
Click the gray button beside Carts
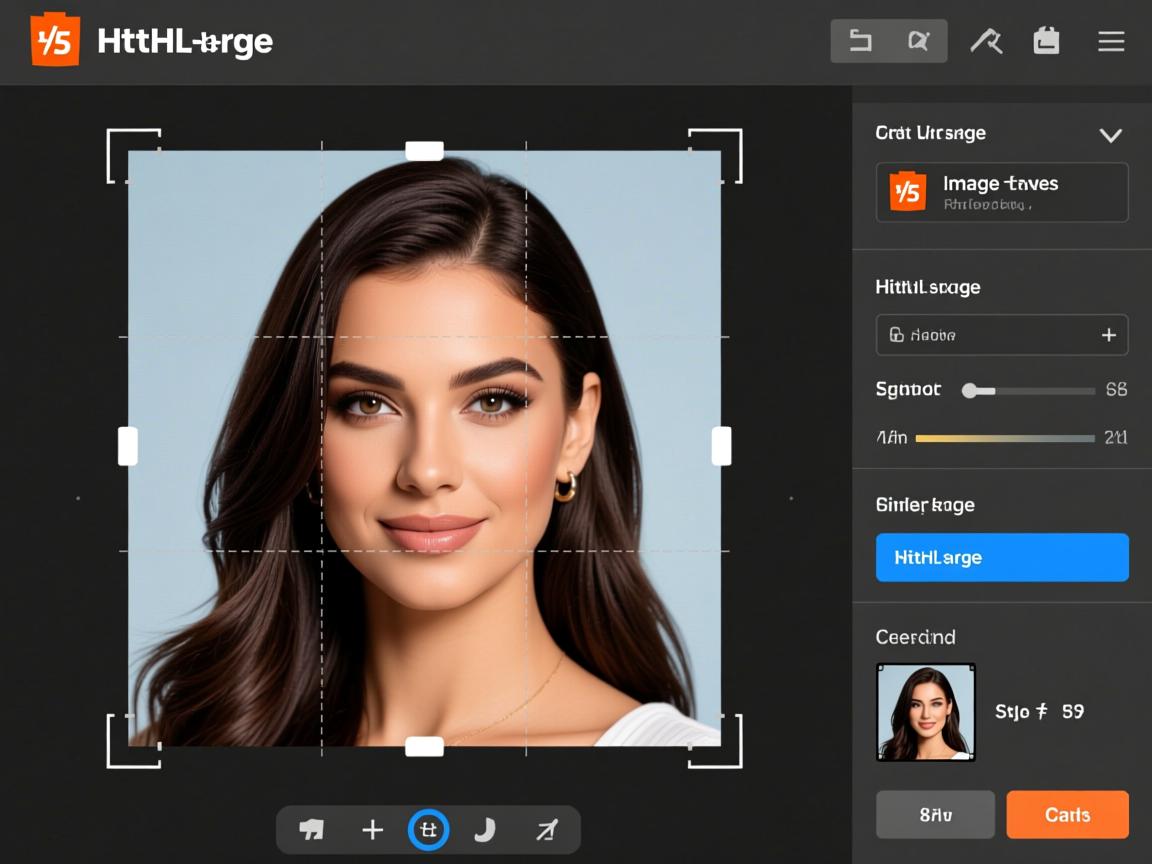tap(935, 815)
